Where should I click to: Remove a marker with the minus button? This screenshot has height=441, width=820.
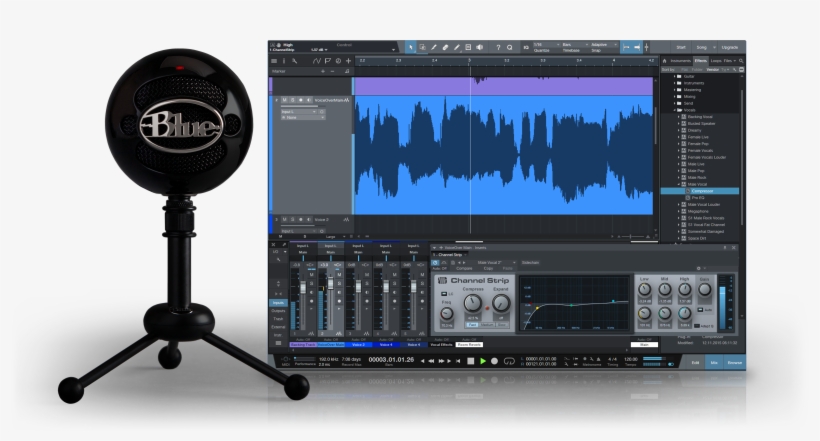(x=332, y=71)
